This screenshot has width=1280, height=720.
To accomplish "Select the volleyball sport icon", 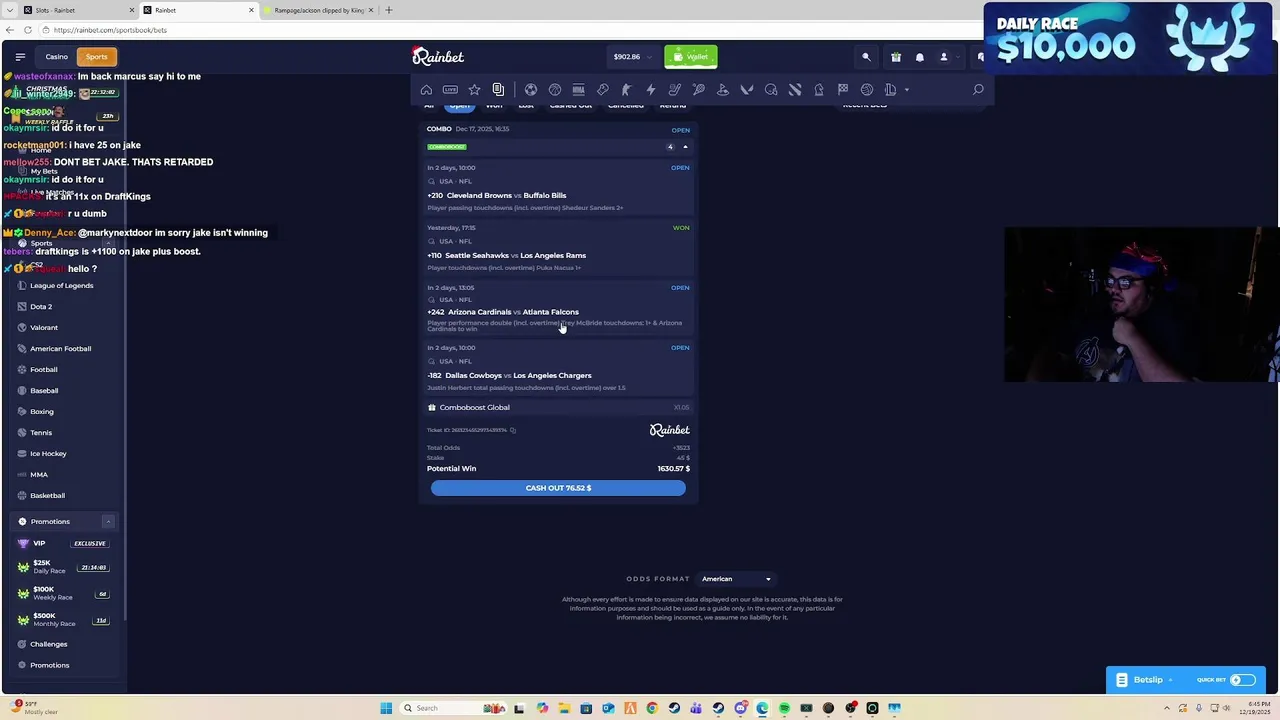I will 867,90.
